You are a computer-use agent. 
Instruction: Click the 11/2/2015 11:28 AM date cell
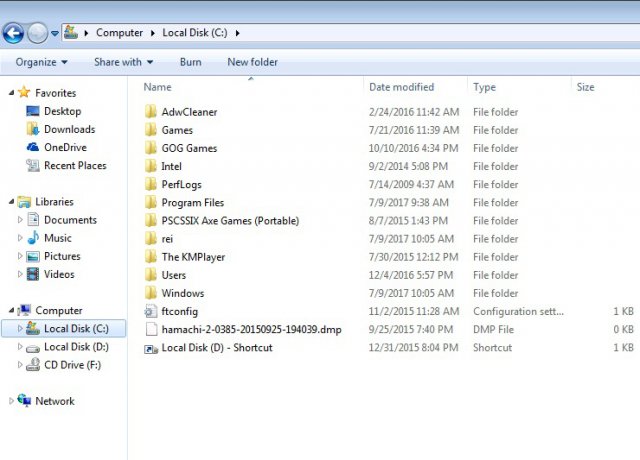[x=414, y=311]
